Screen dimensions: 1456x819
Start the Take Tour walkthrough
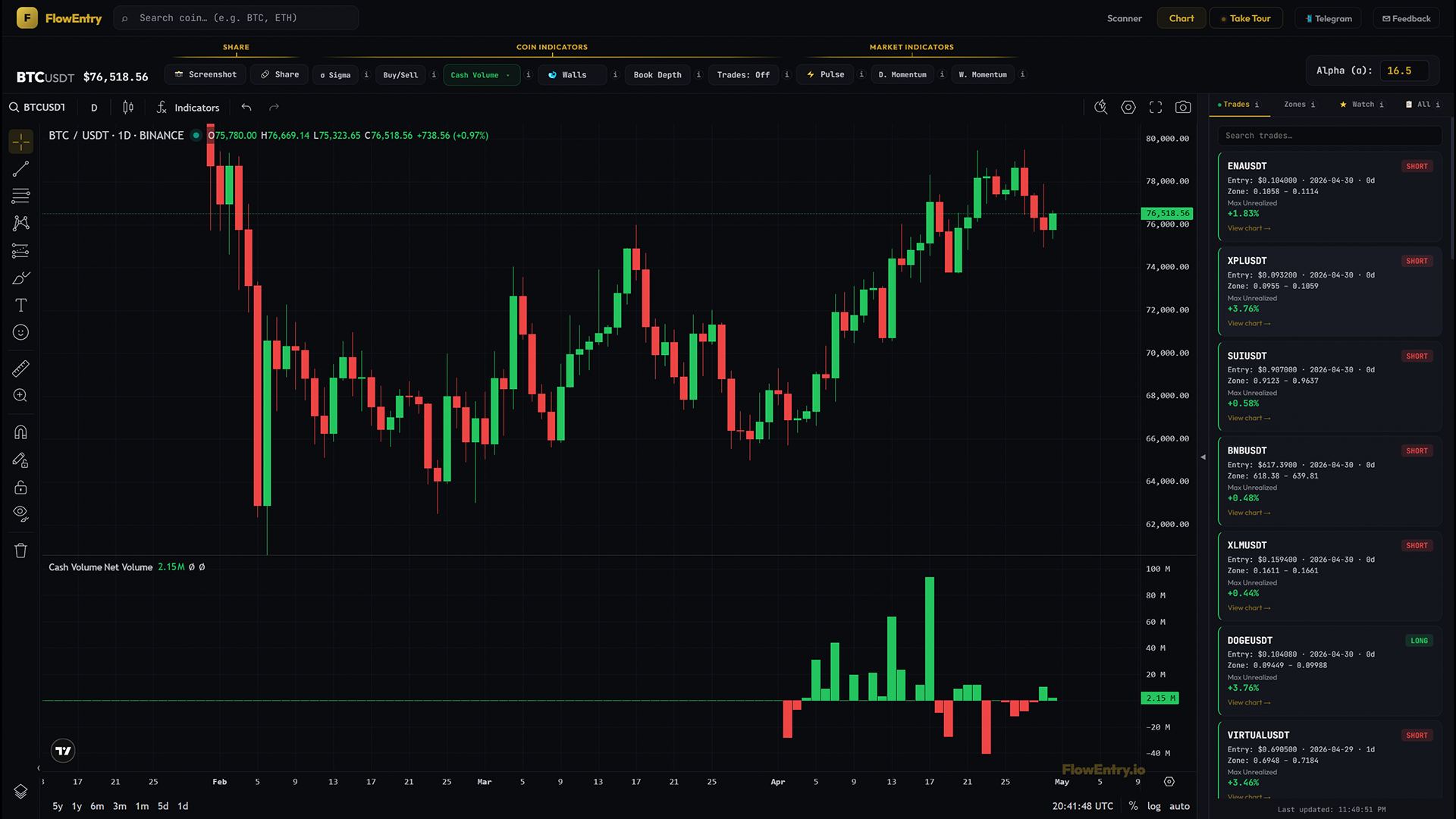pos(1246,18)
